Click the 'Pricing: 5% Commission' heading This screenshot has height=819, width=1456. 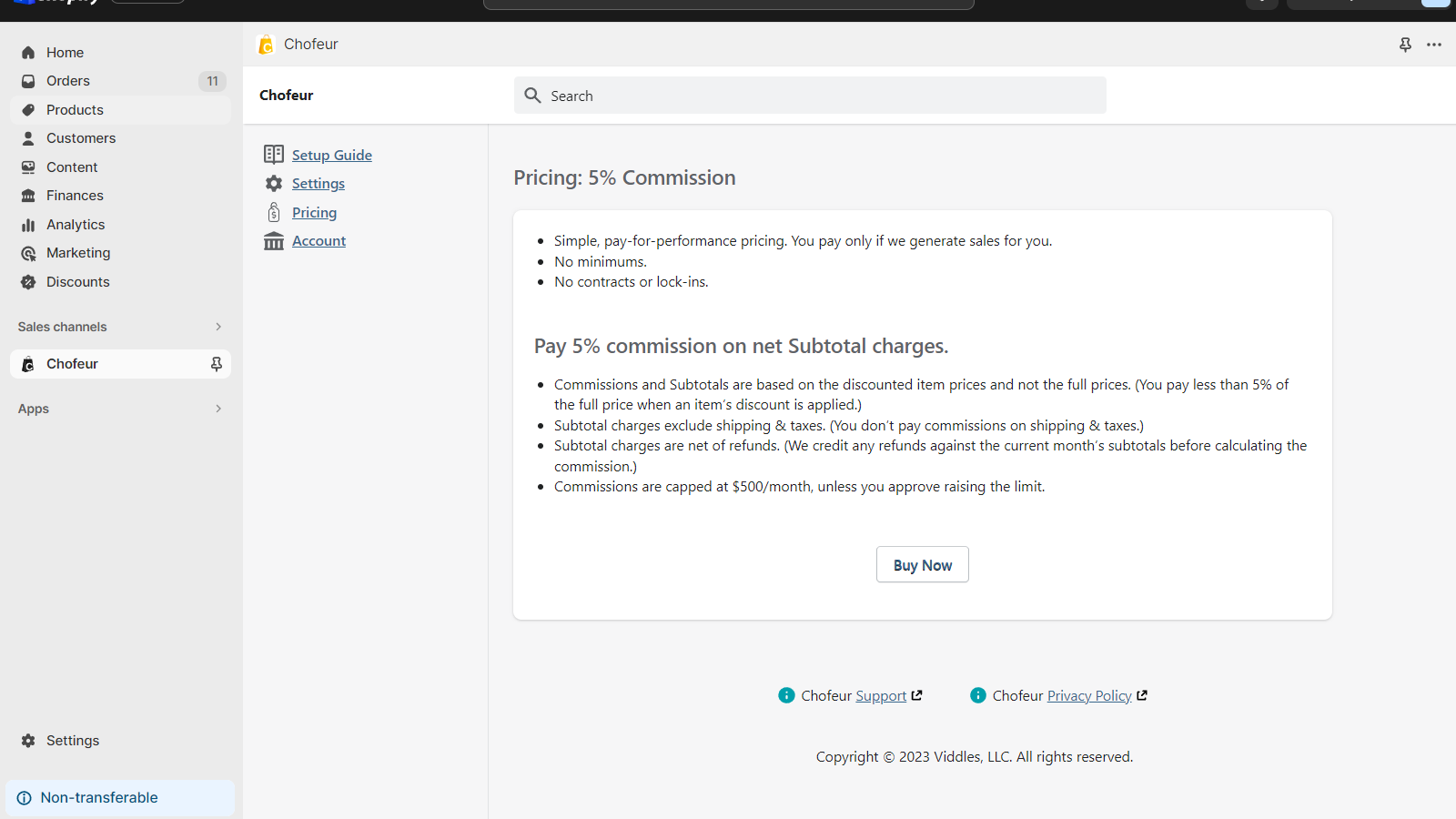(624, 177)
